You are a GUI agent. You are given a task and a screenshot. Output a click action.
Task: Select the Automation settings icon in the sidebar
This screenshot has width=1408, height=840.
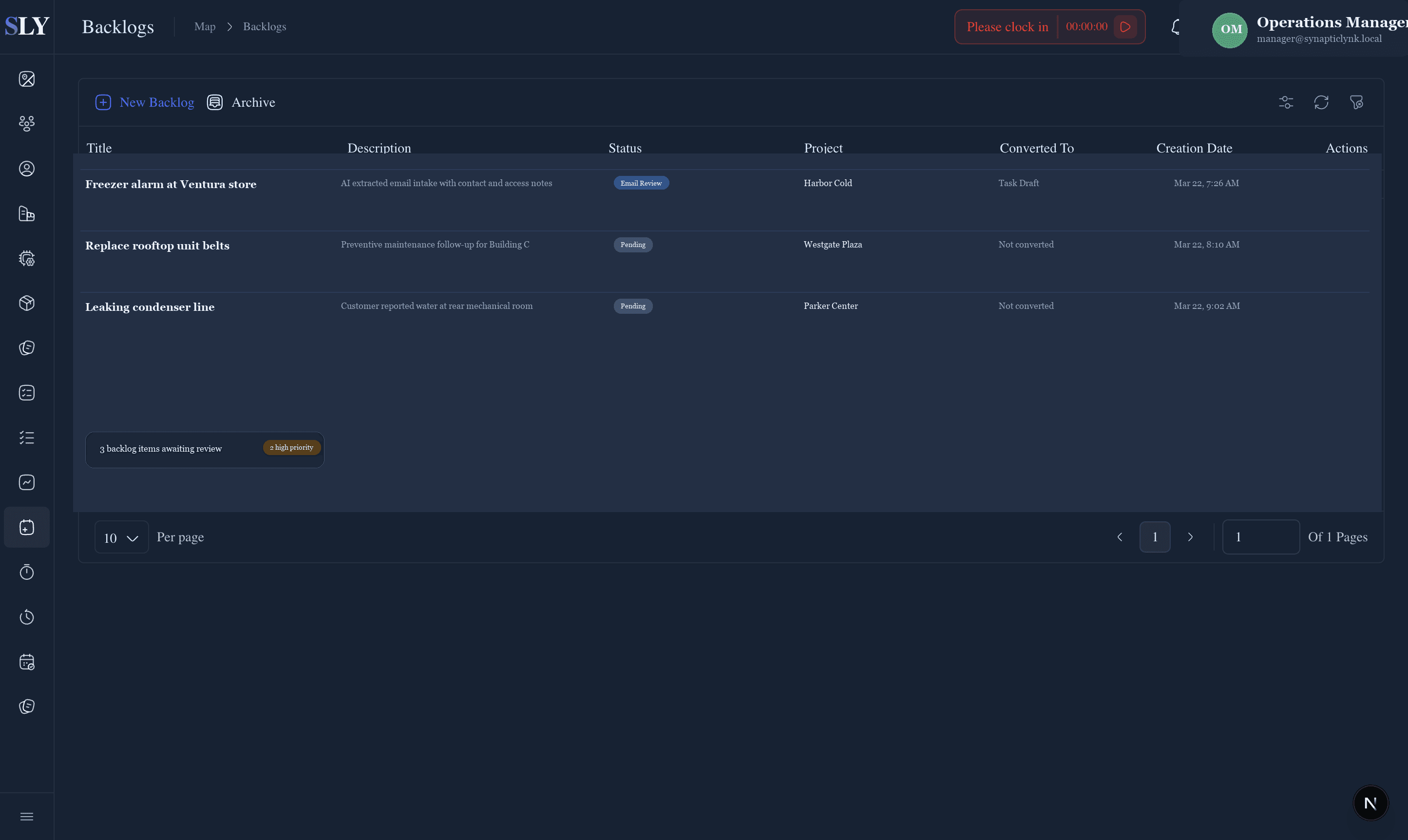(x=27, y=258)
